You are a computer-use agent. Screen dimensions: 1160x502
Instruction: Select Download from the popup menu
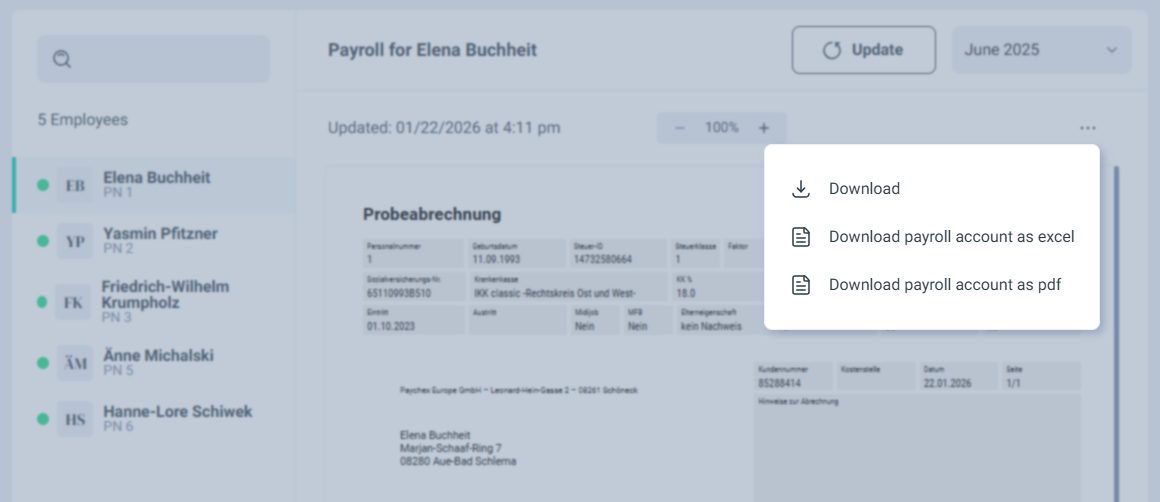864,189
